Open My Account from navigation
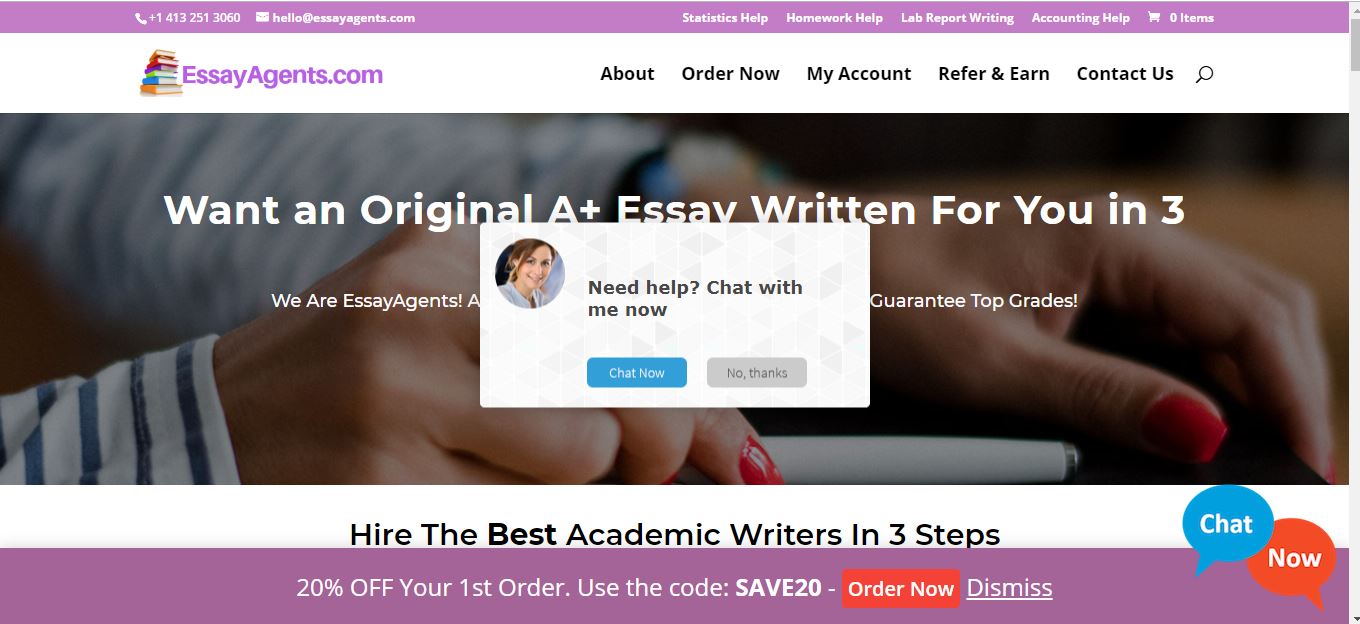This screenshot has width=1360, height=624. click(x=859, y=74)
